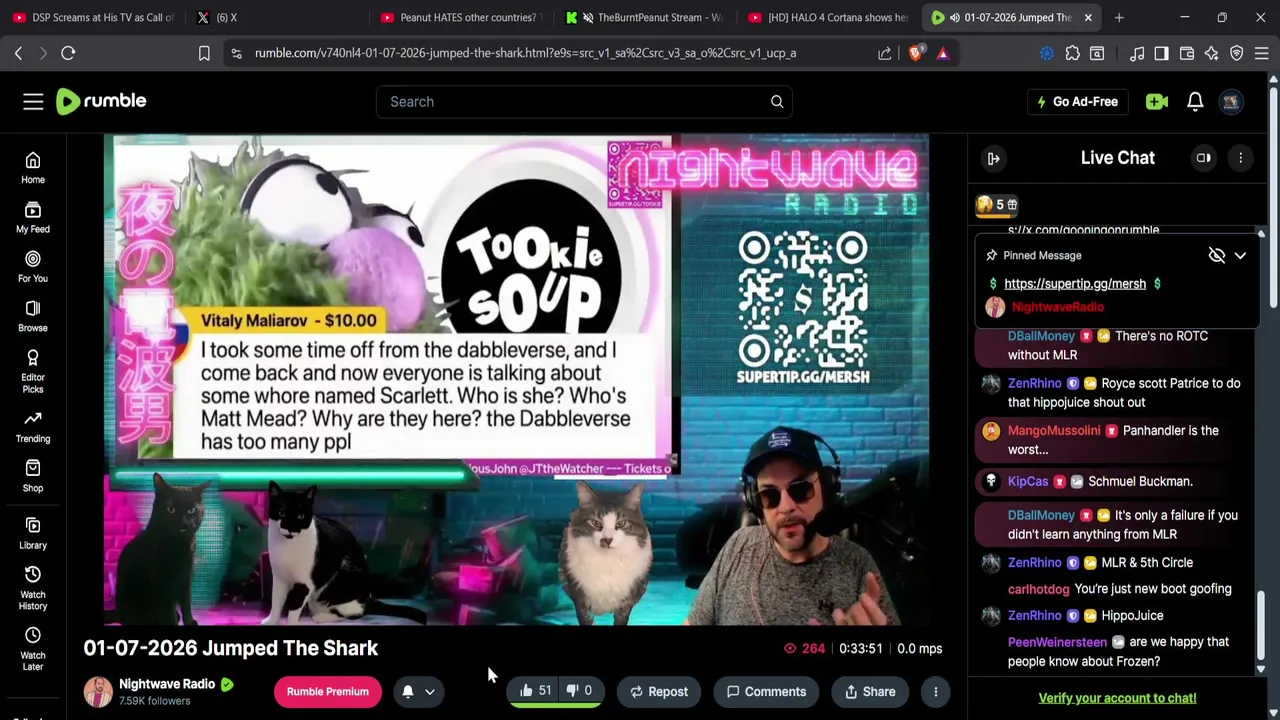Open Brave VPN shield icon
Screen dimensions: 1280x720
coord(1237,53)
